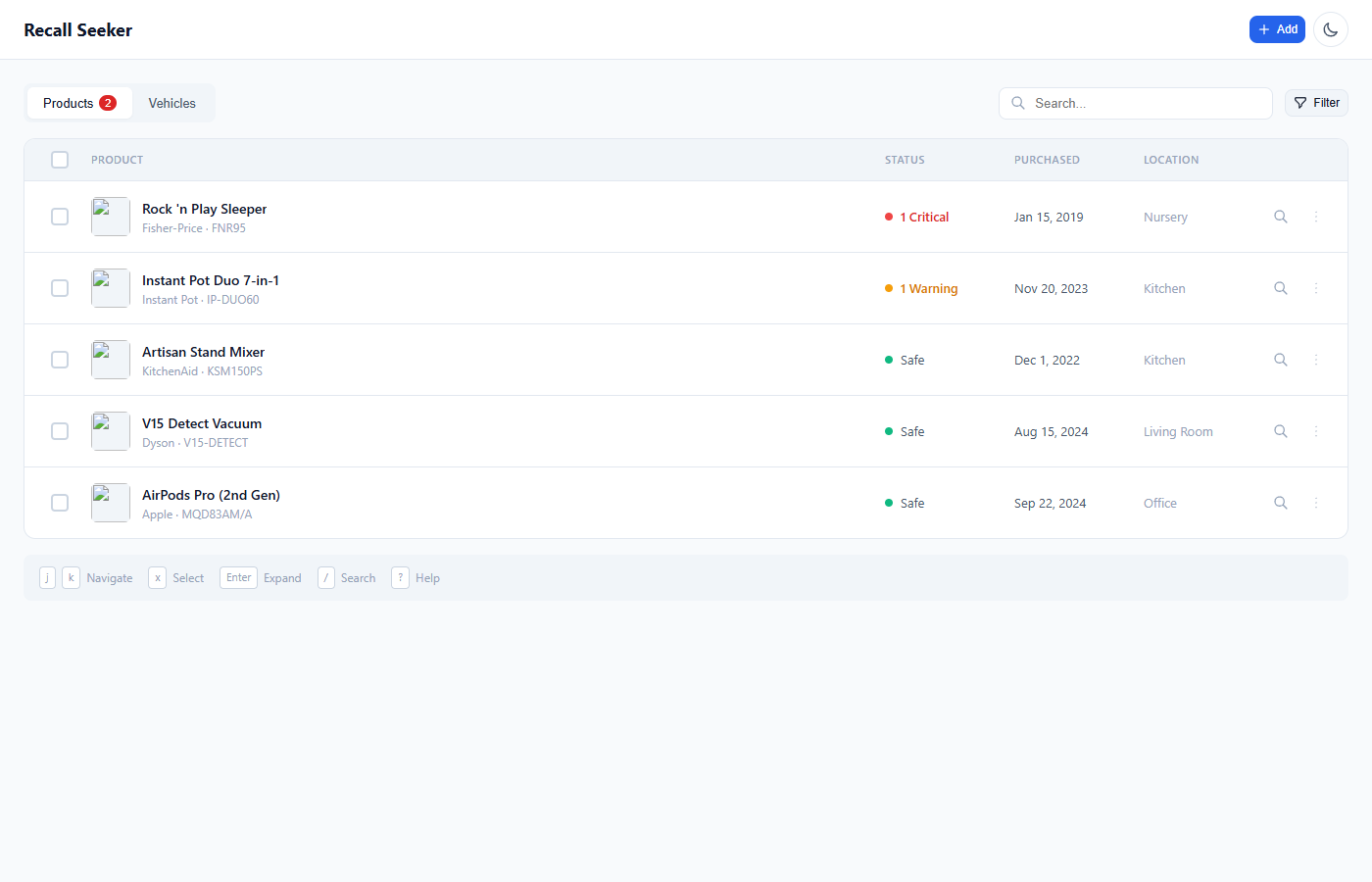This screenshot has height=882, width=1372.
Task: Click the STATUS column header
Action: click(905, 160)
